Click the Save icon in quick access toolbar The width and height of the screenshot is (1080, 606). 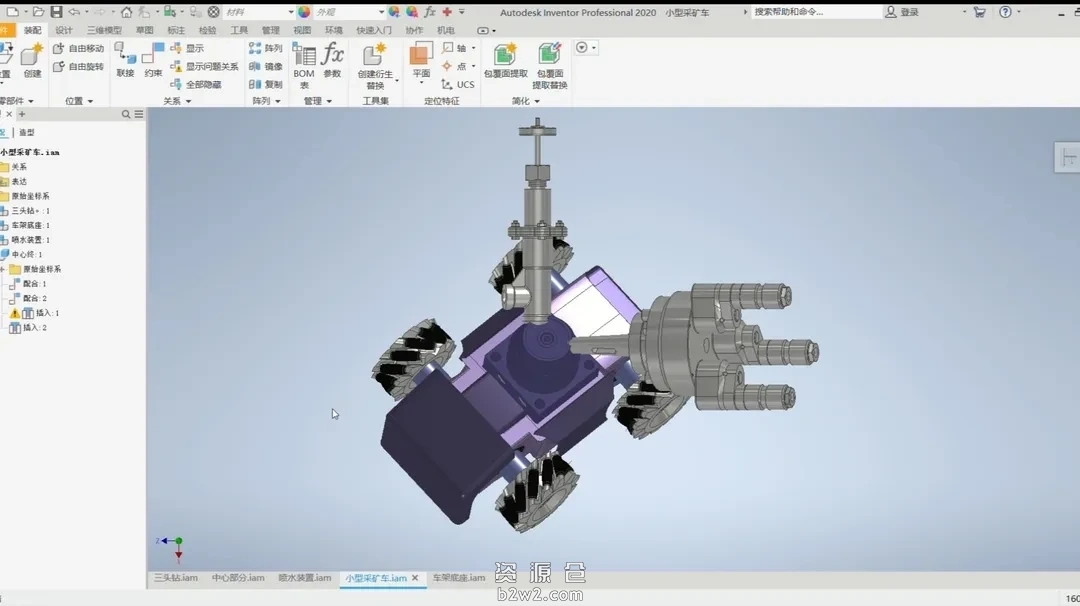click(55, 10)
